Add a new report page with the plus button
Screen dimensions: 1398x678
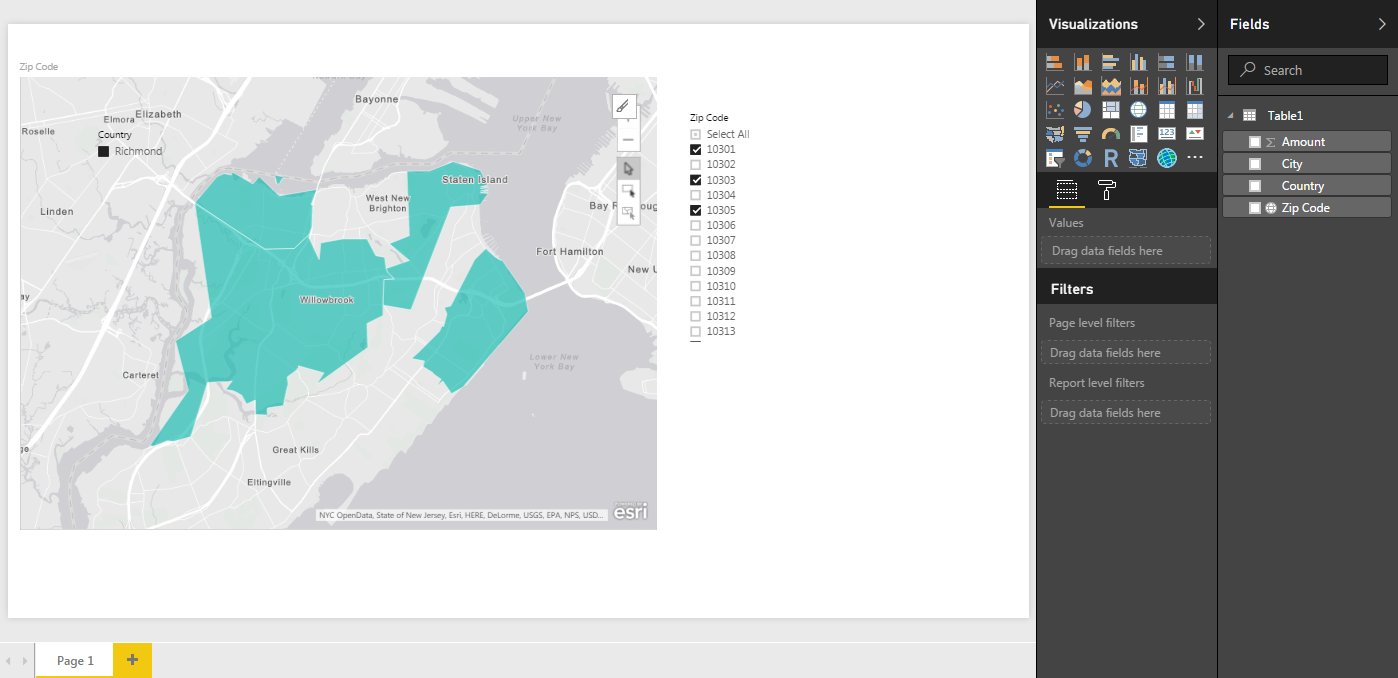(132, 660)
